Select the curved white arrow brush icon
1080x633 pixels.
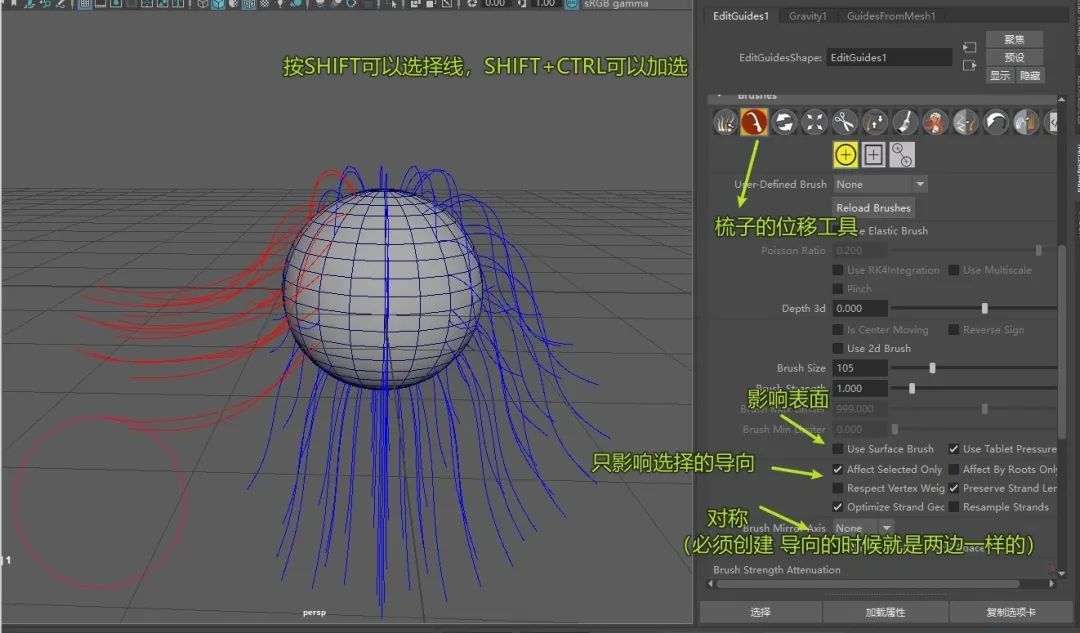pyautogui.click(x=995, y=123)
